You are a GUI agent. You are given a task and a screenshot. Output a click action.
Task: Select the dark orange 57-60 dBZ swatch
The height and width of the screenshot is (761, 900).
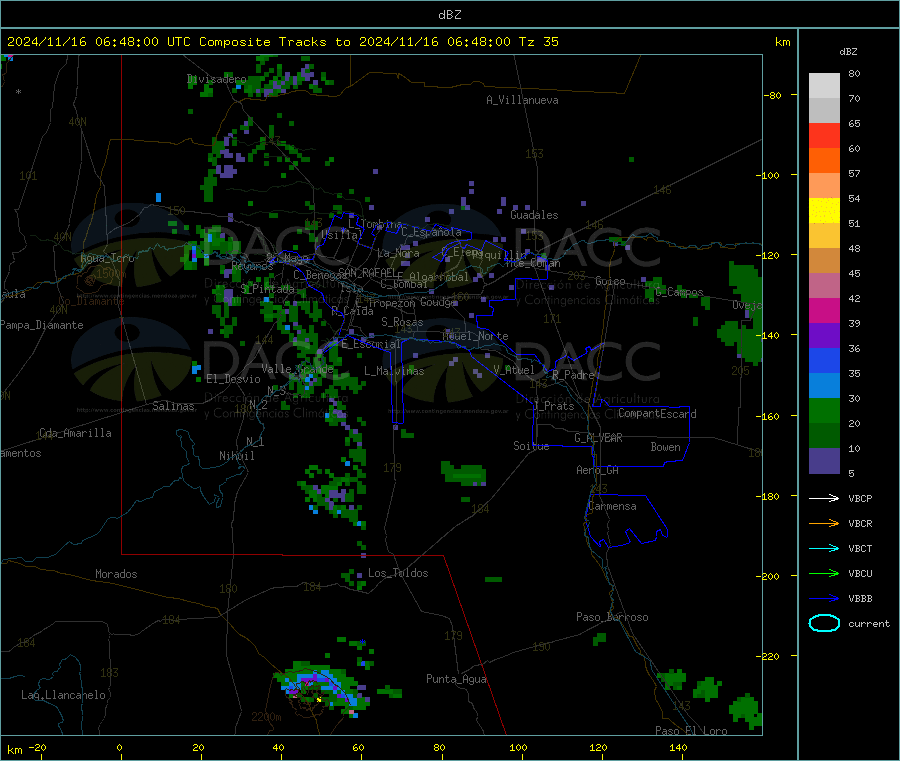pos(824,161)
